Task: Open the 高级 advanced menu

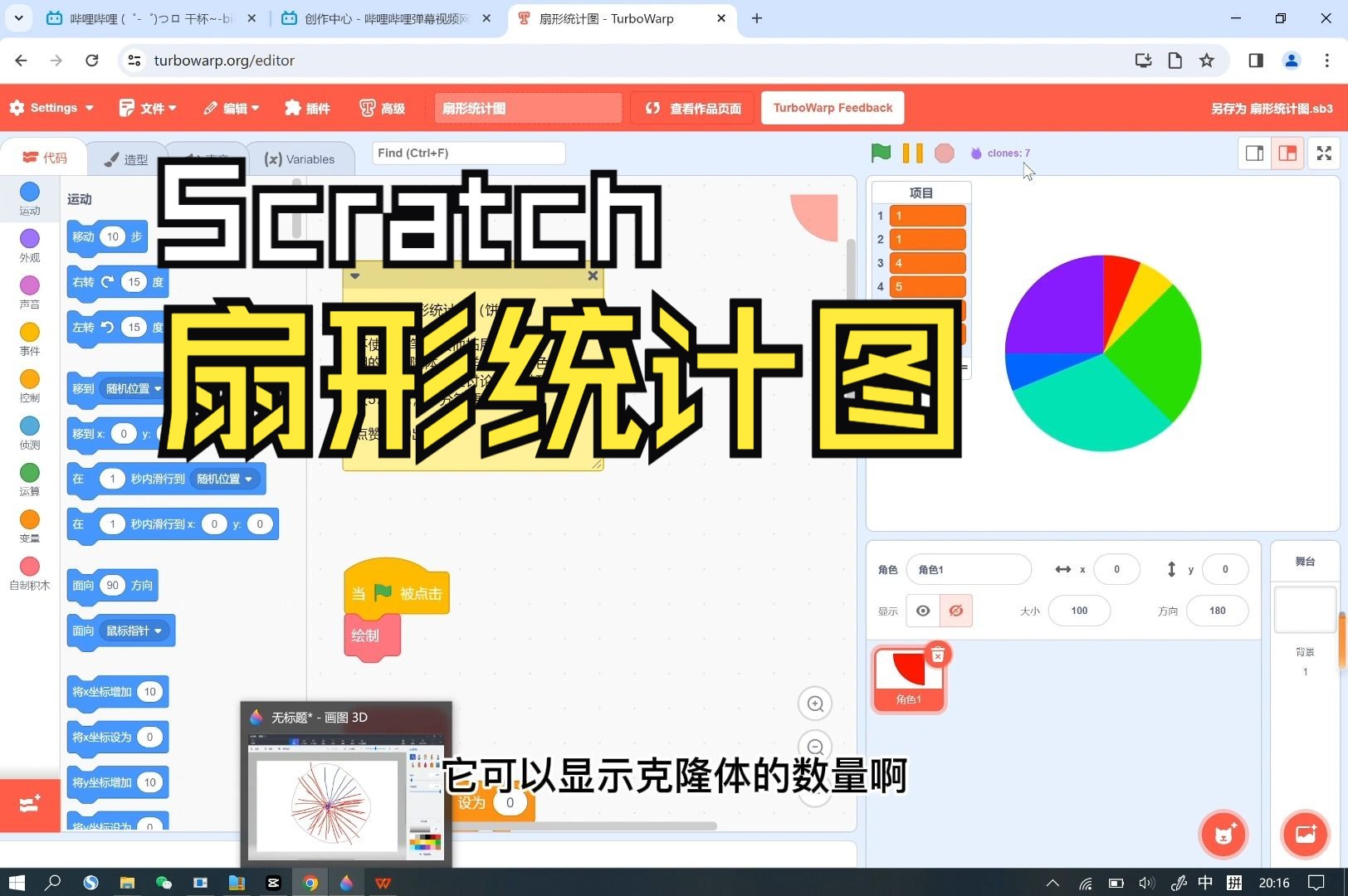Action: tap(382, 108)
